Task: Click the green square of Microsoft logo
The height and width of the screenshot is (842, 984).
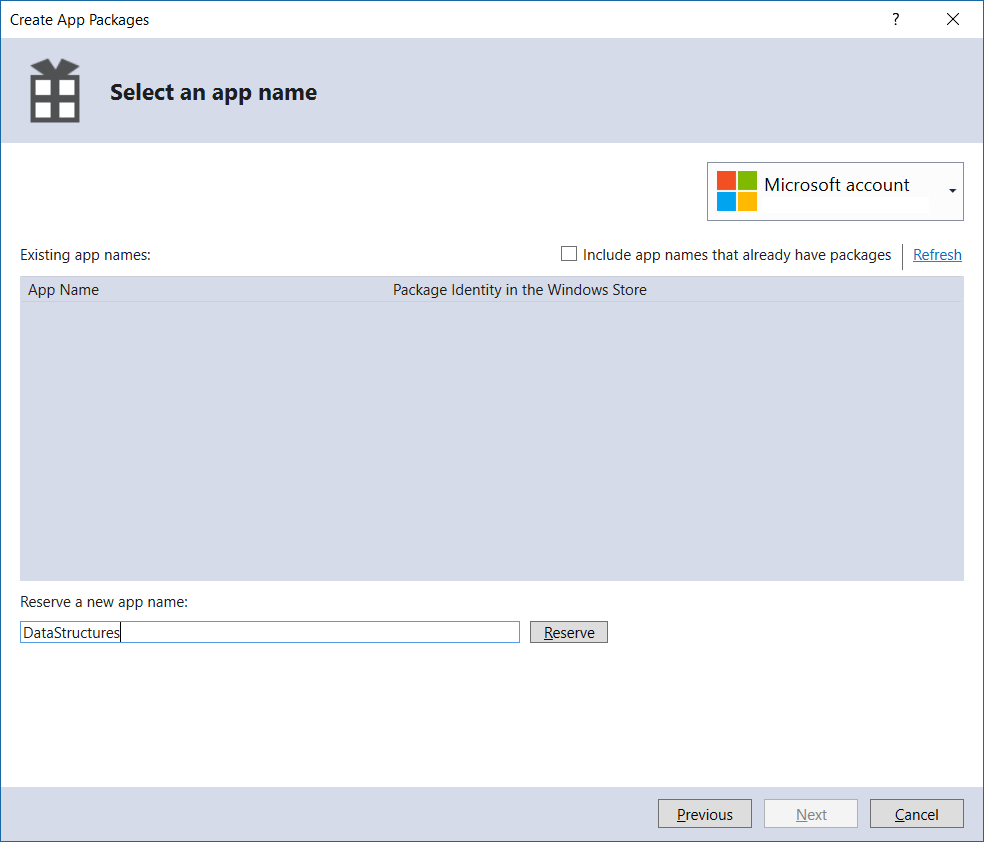Action: (x=745, y=181)
